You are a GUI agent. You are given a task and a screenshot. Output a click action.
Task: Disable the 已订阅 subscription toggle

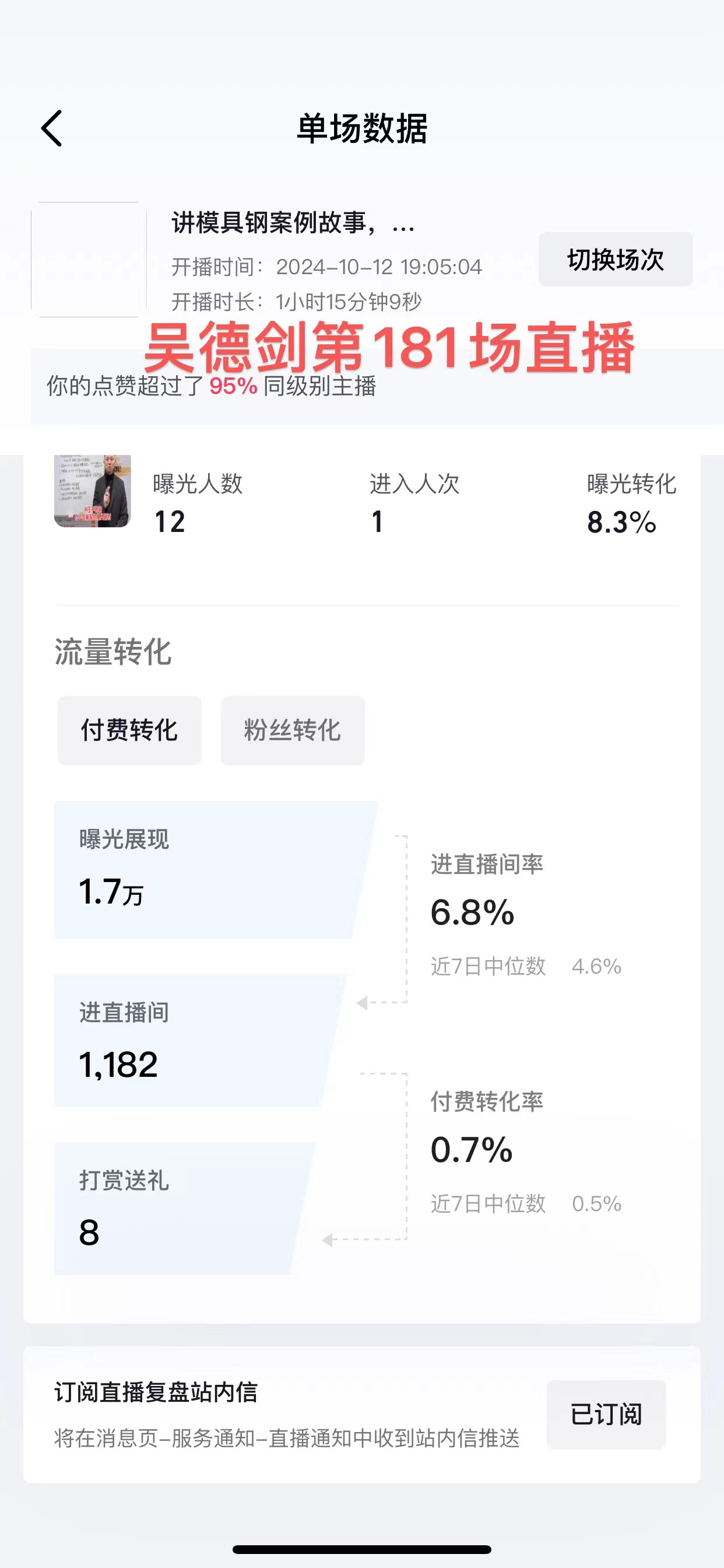[605, 1413]
